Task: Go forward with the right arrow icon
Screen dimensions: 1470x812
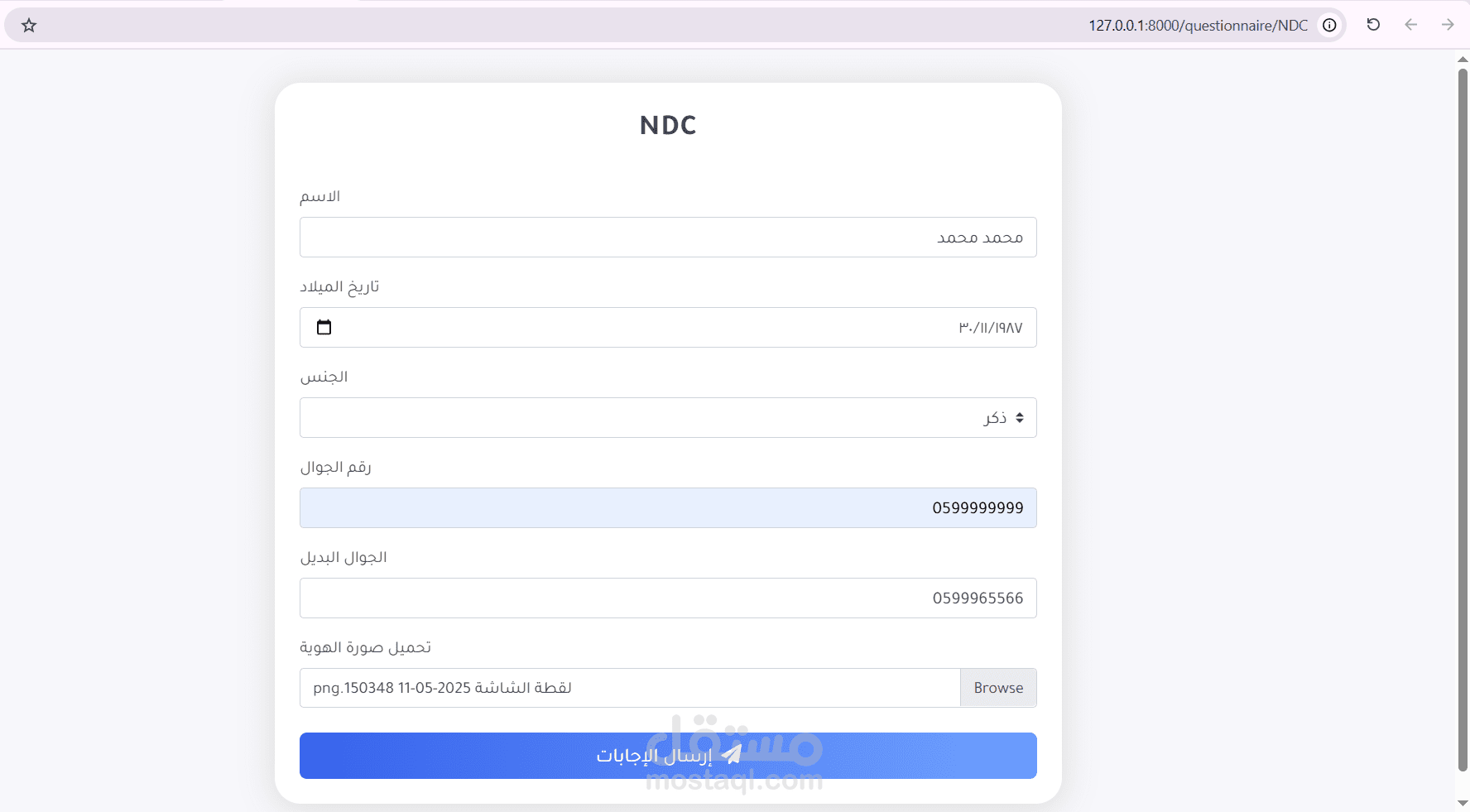Action: (1448, 25)
